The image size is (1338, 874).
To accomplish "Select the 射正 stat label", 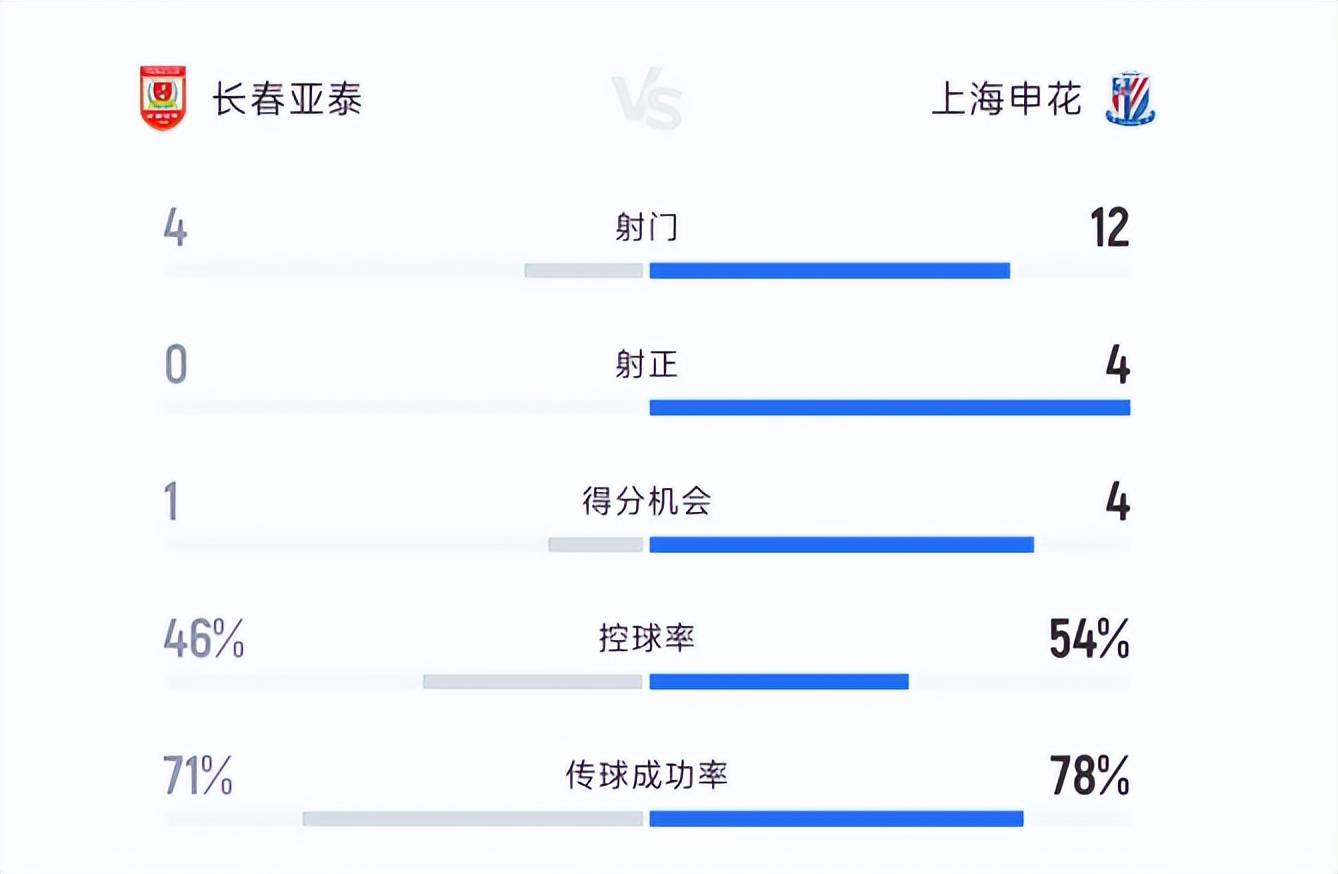I will (646, 365).
